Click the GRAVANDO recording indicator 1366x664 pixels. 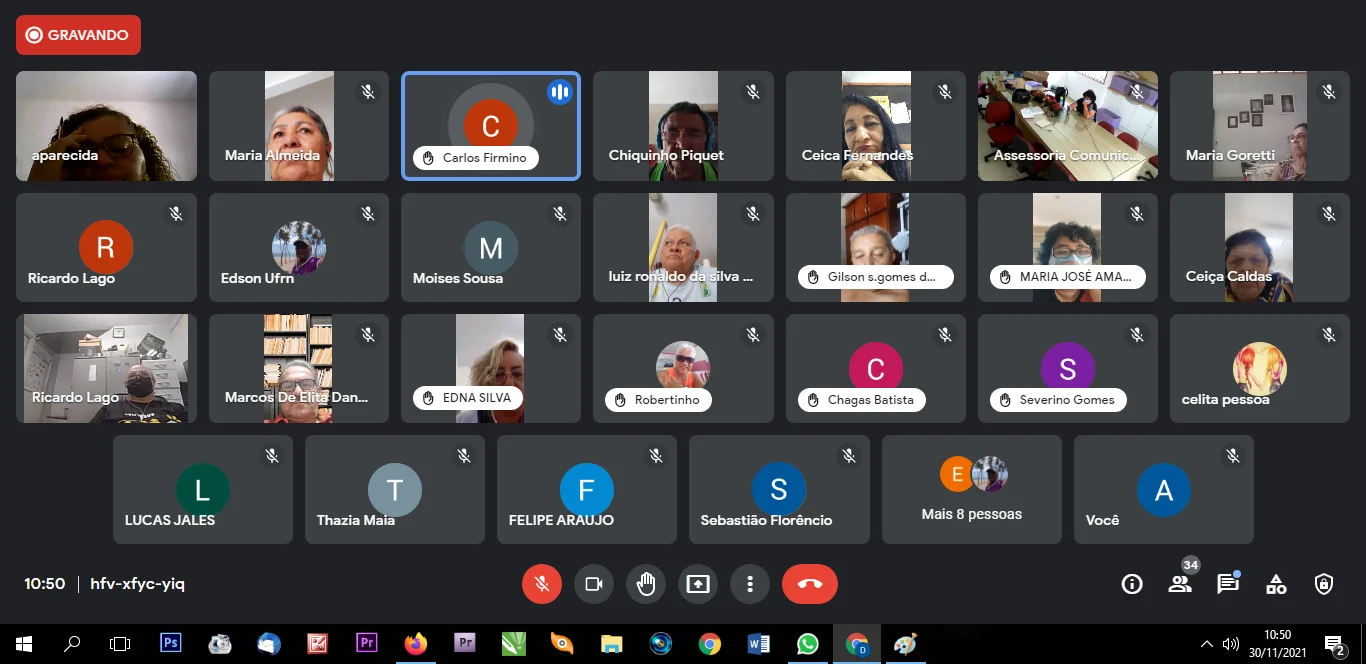[78, 35]
